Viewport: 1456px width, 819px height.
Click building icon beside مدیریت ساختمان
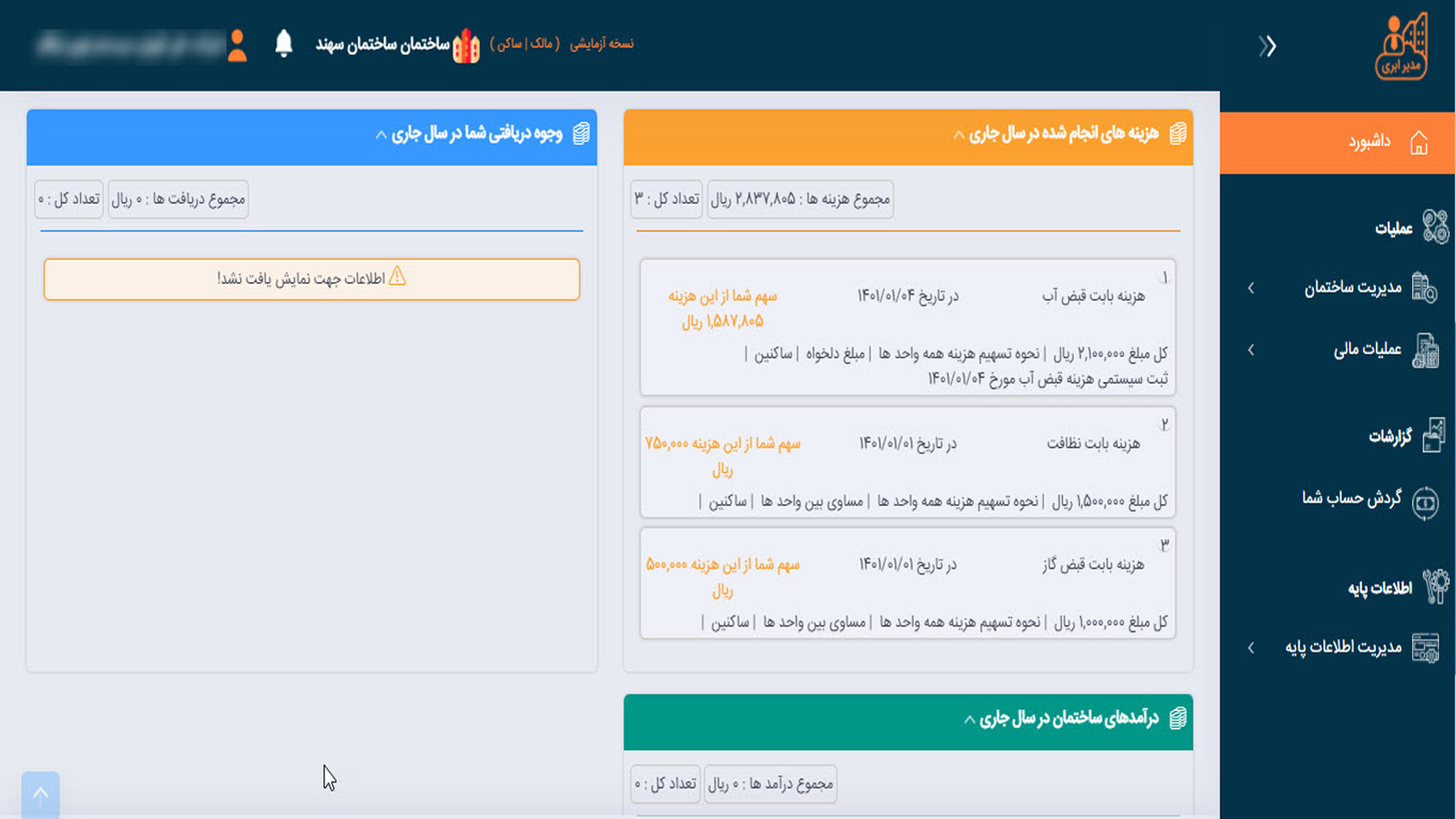(x=1424, y=288)
